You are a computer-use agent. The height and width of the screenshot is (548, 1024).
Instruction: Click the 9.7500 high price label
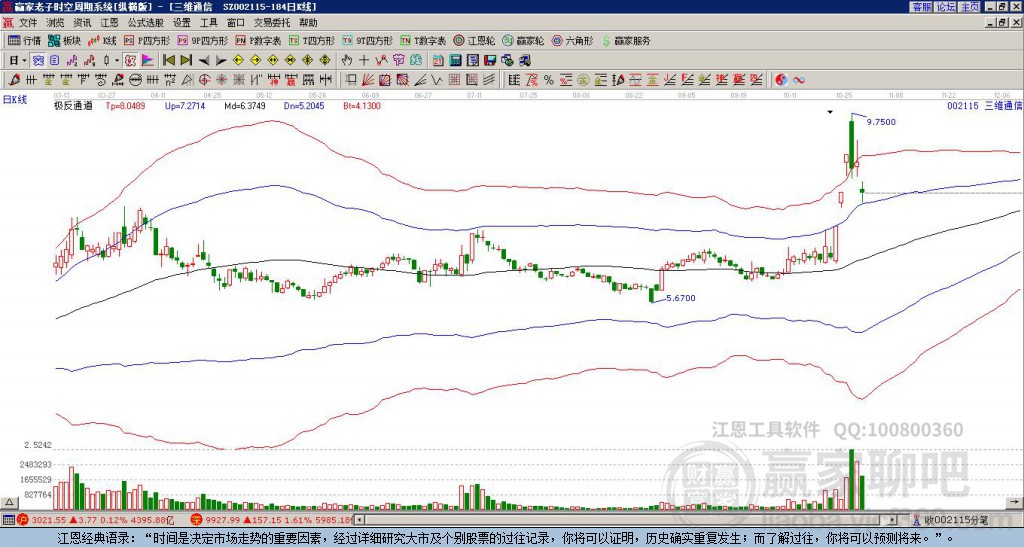pos(882,122)
